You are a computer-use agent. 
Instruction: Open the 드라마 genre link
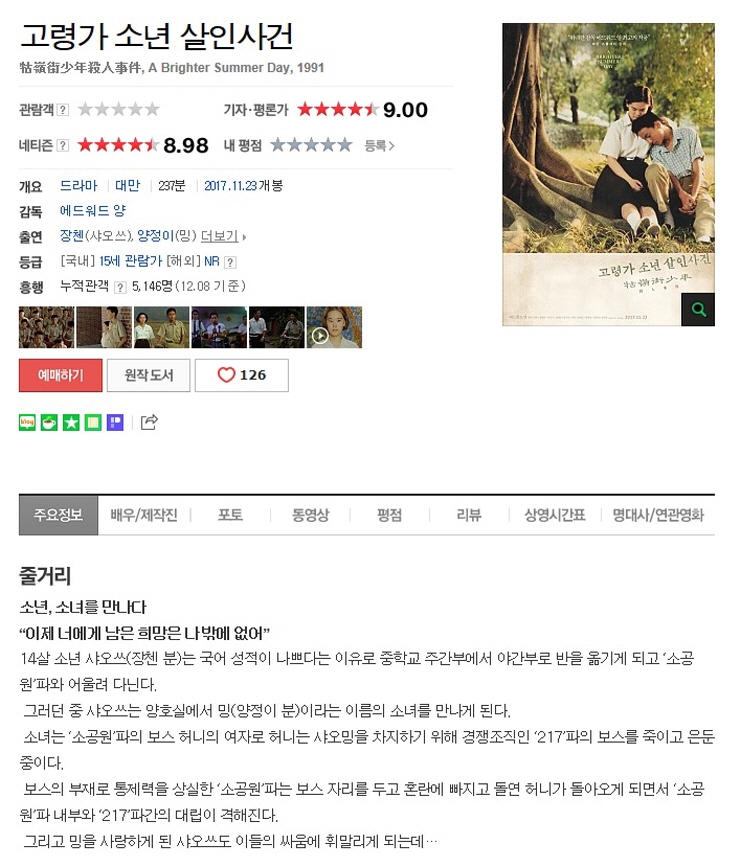pyautogui.click(x=78, y=186)
